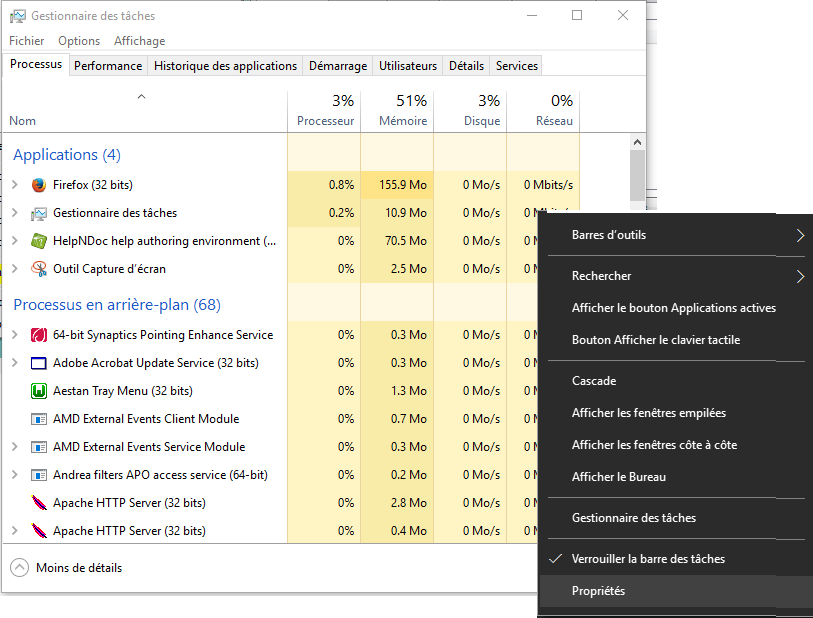Viewport: 813px width, 618px height.
Task: Click the Firefox icon in the process list
Action: [39, 185]
